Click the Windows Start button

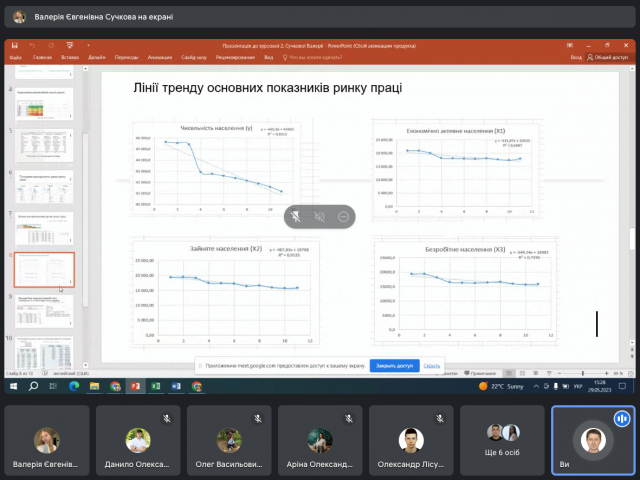coord(12,385)
